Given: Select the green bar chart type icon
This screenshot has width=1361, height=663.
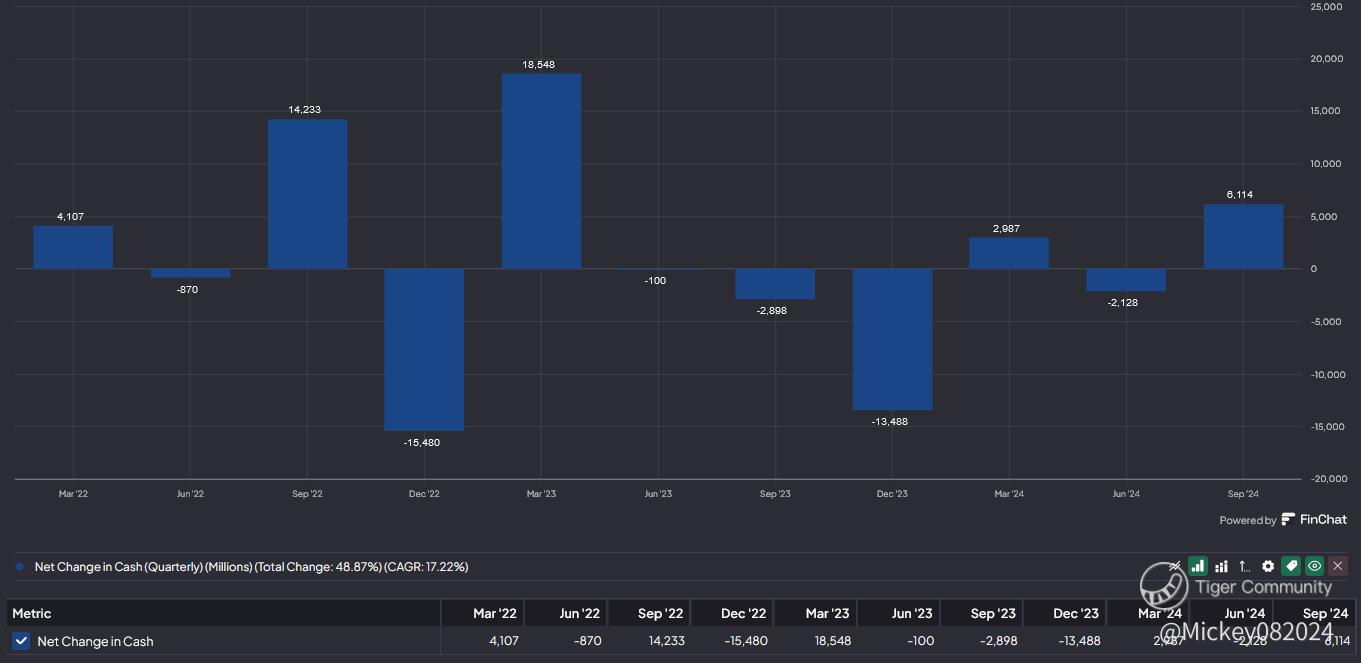Looking at the screenshot, I should pos(1198,566).
